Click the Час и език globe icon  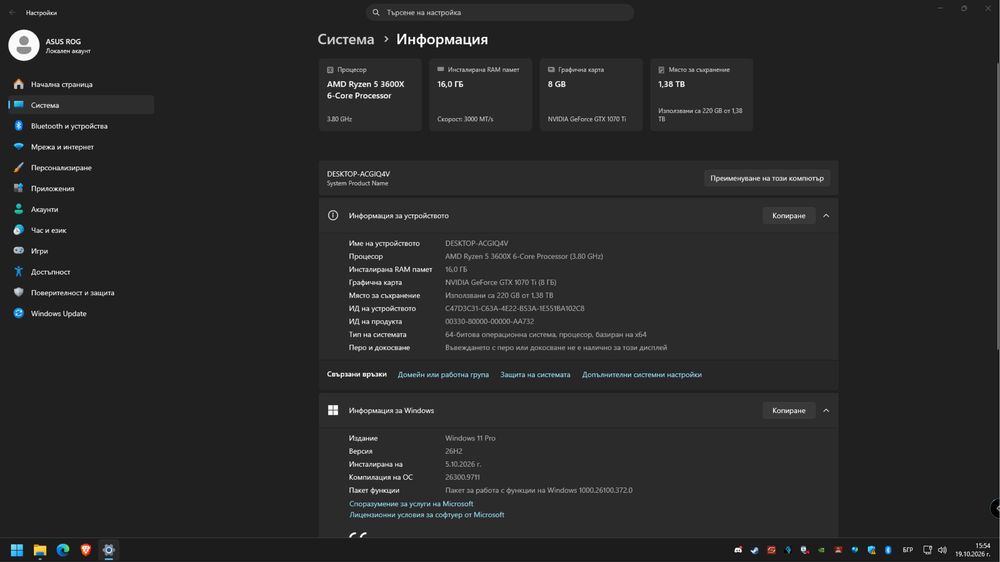click(x=18, y=230)
